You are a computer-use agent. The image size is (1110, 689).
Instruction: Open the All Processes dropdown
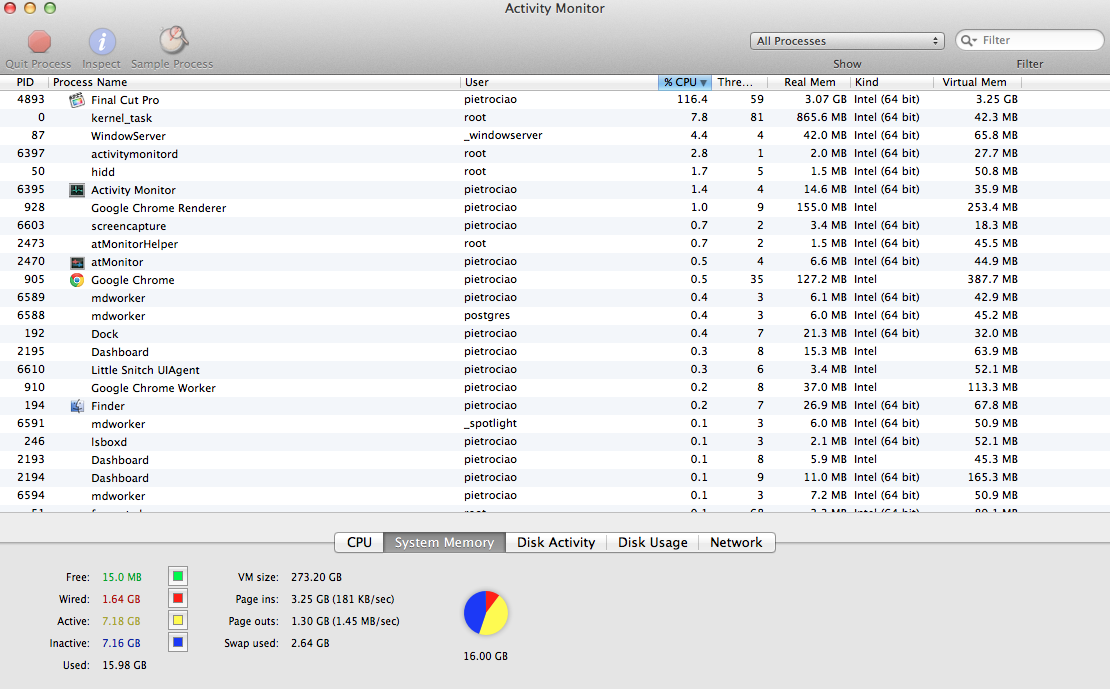[847, 41]
